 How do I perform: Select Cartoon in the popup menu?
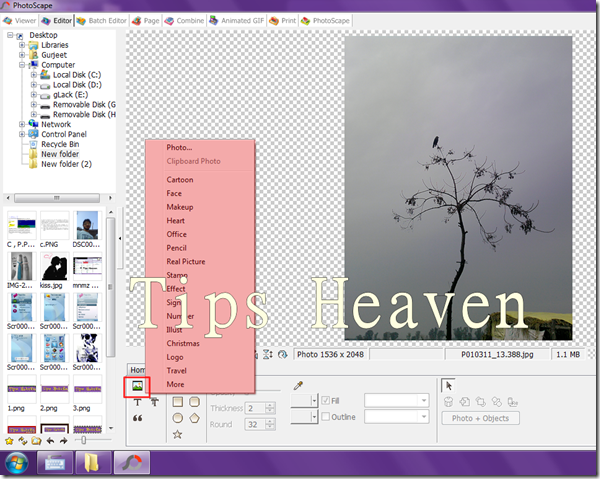coord(180,179)
